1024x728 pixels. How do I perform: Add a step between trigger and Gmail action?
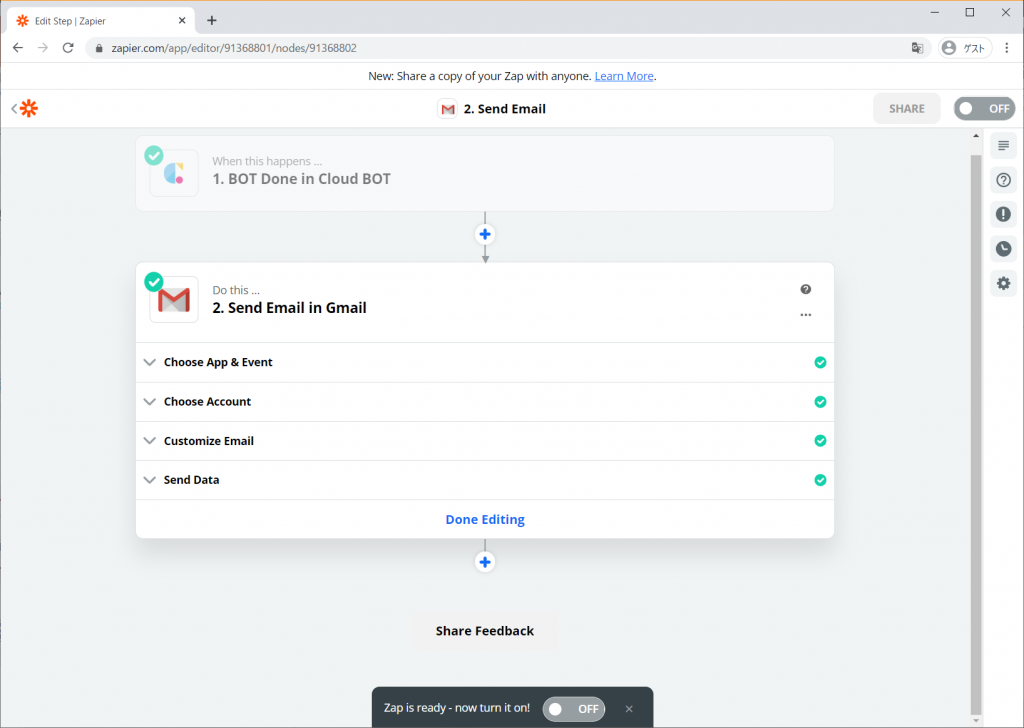click(x=485, y=234)
